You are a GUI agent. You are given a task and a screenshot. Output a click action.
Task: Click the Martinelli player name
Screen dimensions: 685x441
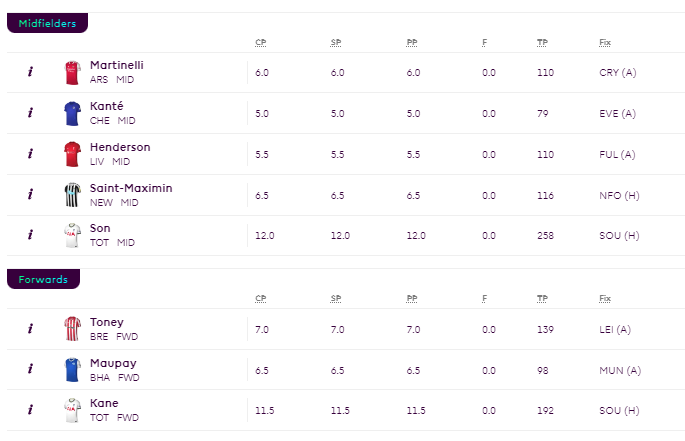(x=117, y=65)
